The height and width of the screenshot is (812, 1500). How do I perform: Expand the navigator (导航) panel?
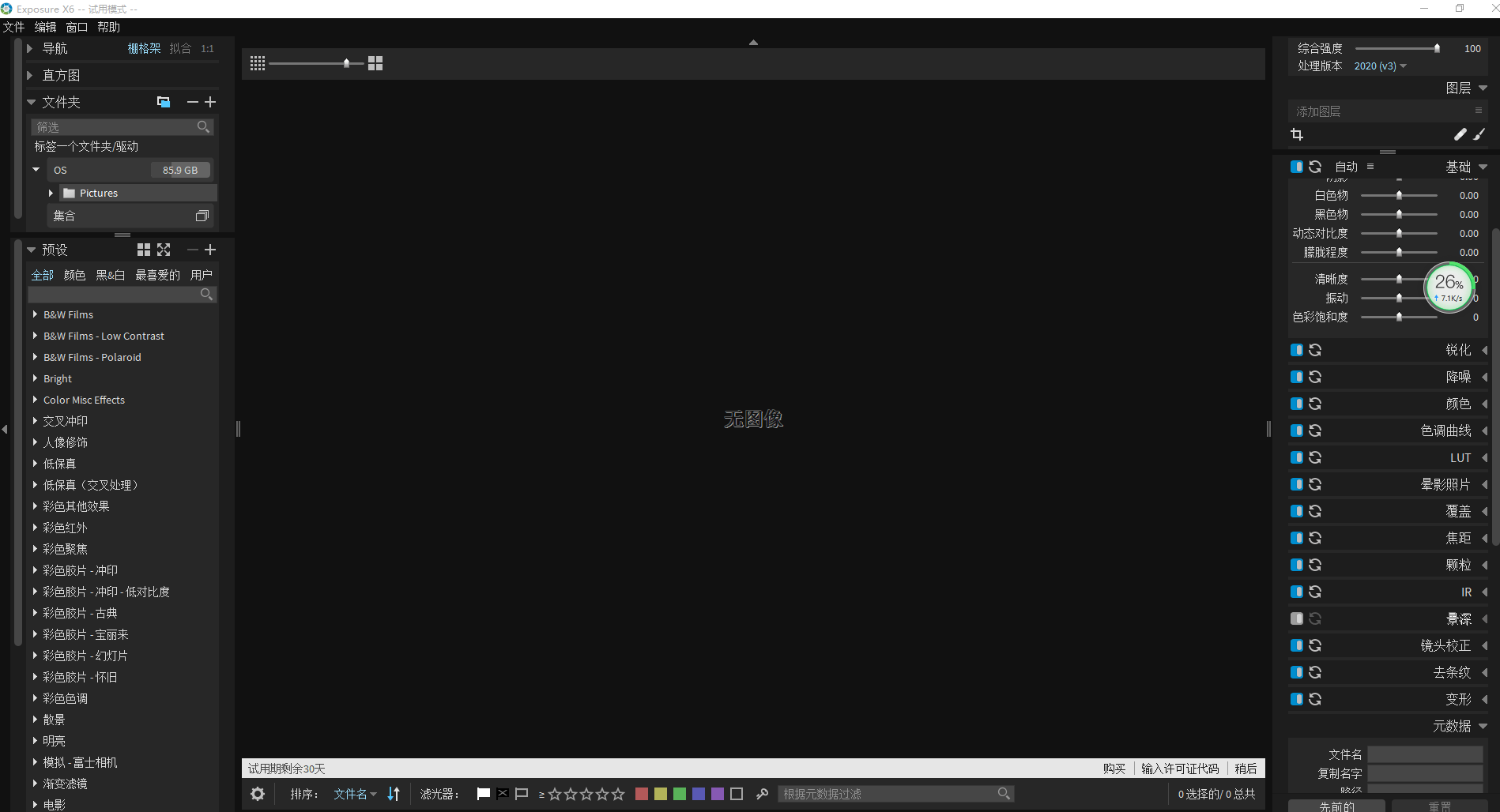click(x=30, y=48)
